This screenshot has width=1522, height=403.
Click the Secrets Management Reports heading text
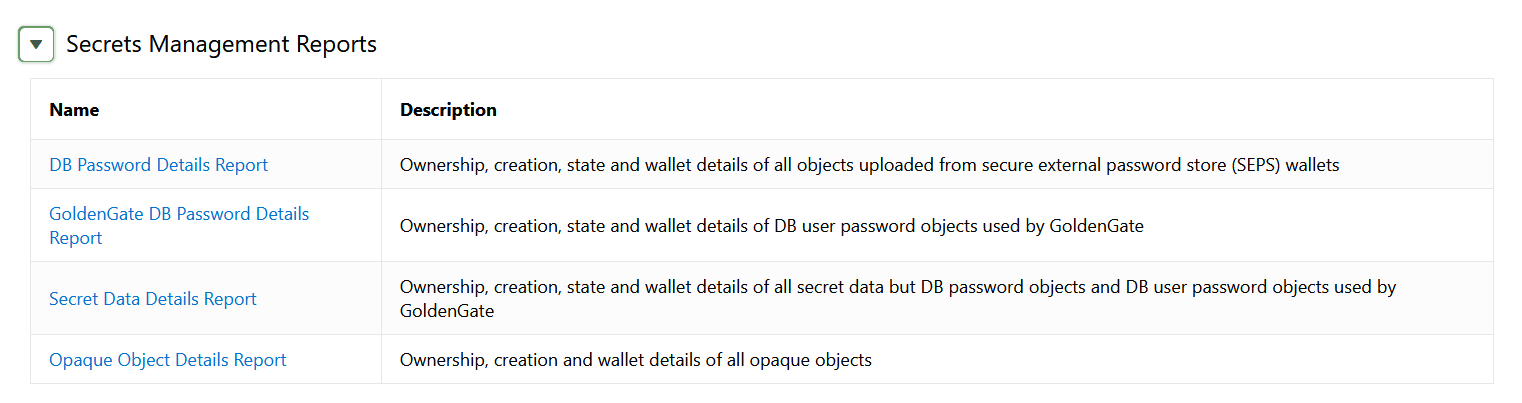[221, 44]
